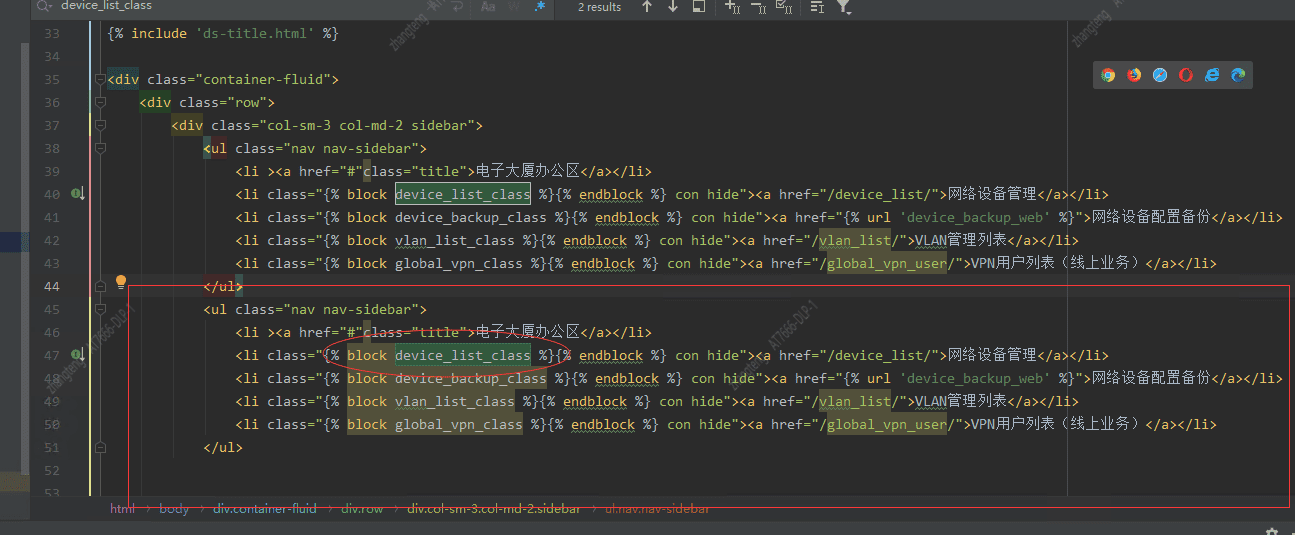1295x535 pixels.
Task: Open the search filter funnel icon
Action: [x=844, y=7]
